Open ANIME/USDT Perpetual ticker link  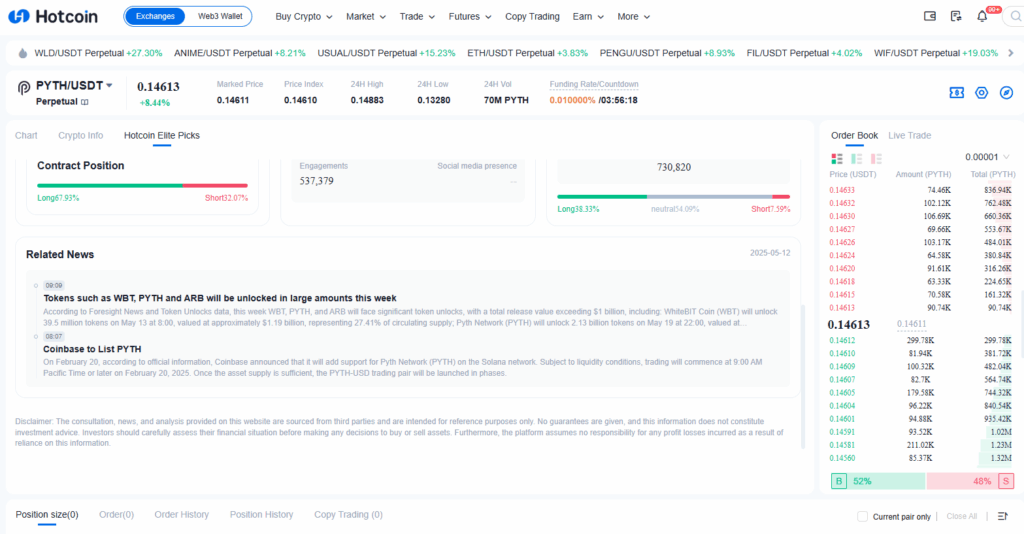click(240, 53)
